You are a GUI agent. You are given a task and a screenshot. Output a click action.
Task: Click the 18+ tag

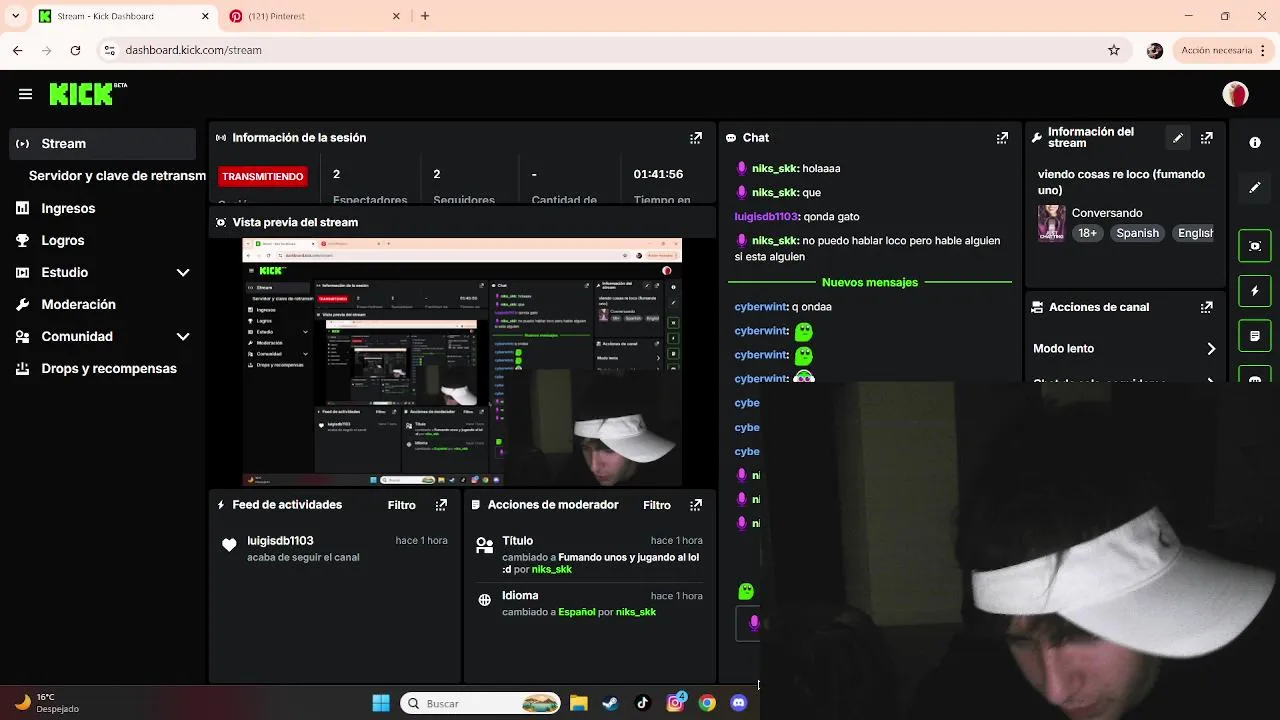point(1087,233)
